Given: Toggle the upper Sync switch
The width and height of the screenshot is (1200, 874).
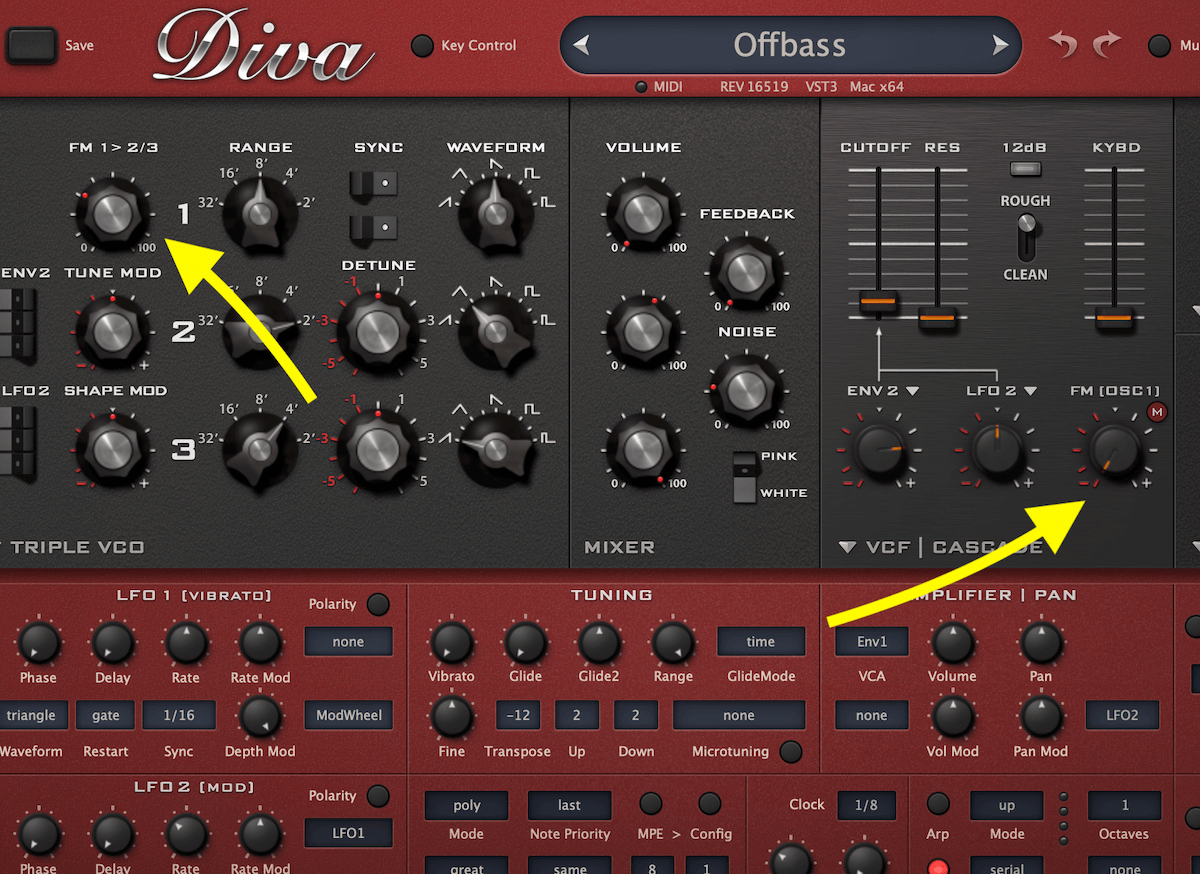Looking at the screenshot, I should click(x=374, y=184).
